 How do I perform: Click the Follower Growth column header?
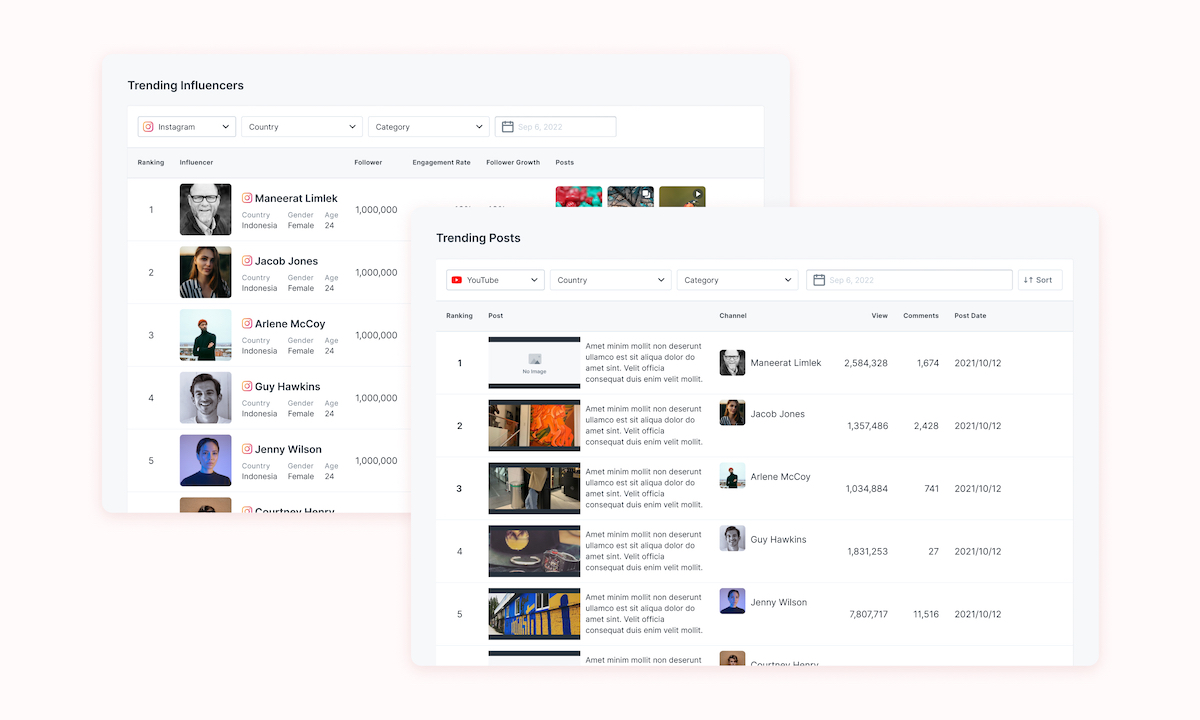point(513,162)
